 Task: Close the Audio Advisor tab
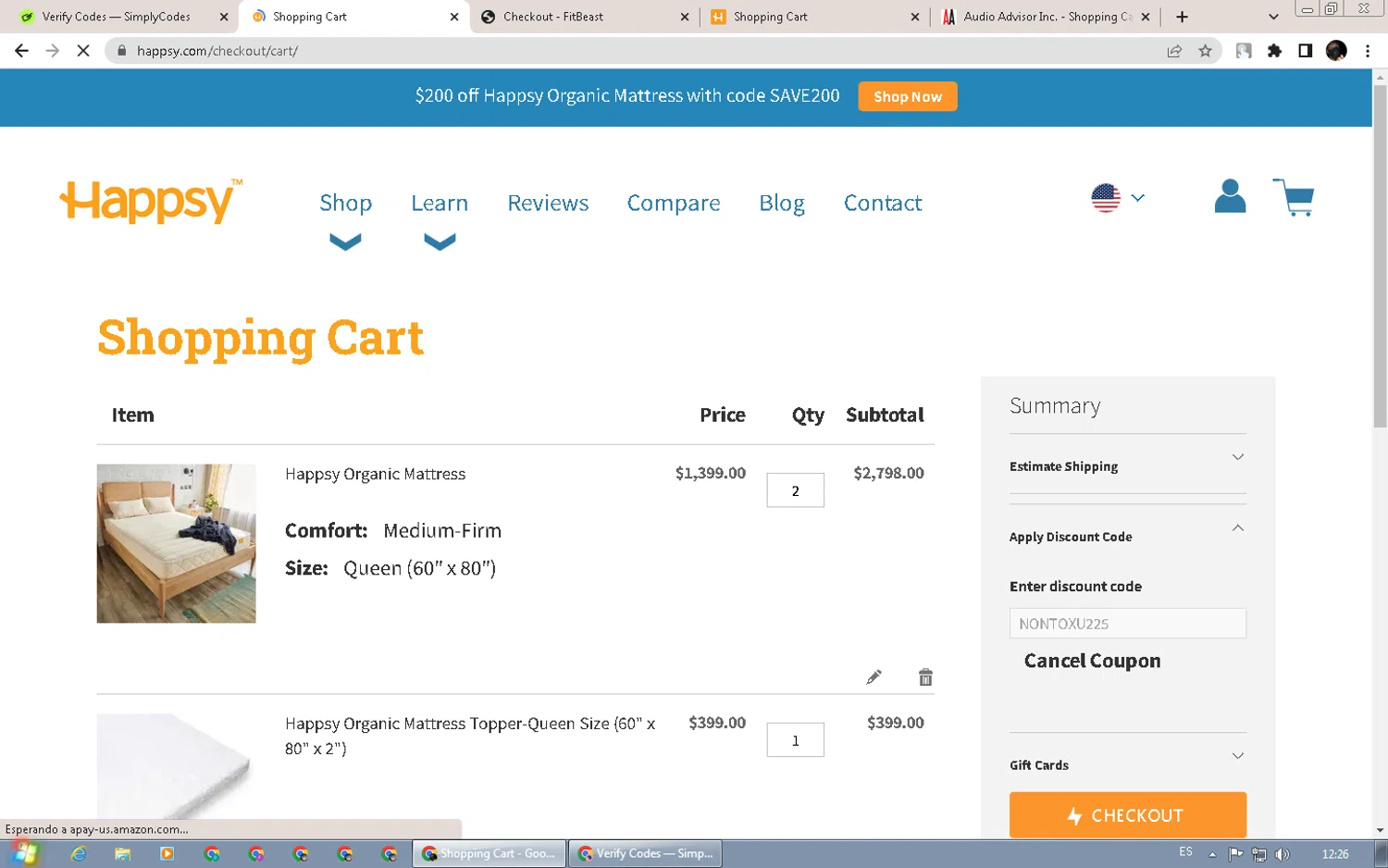[1146, 17]
